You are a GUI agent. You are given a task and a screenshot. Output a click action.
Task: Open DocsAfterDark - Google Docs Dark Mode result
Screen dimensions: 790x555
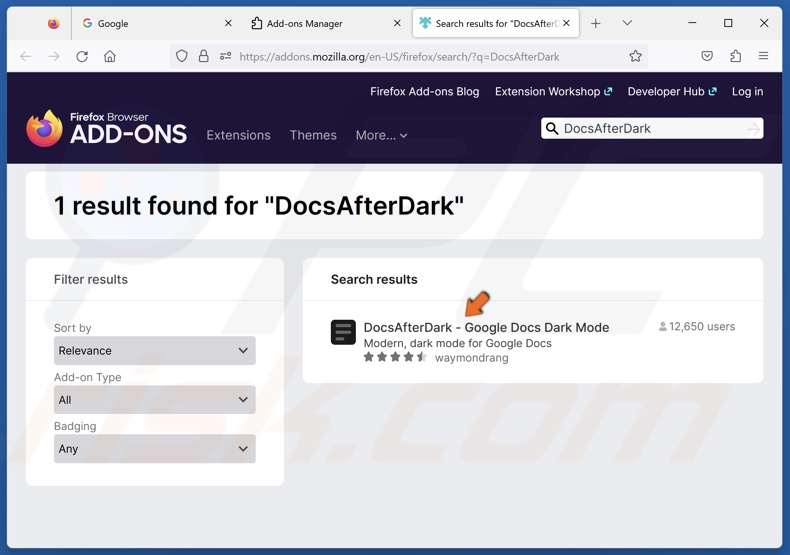pyautogui.click(x=486, y=327)
